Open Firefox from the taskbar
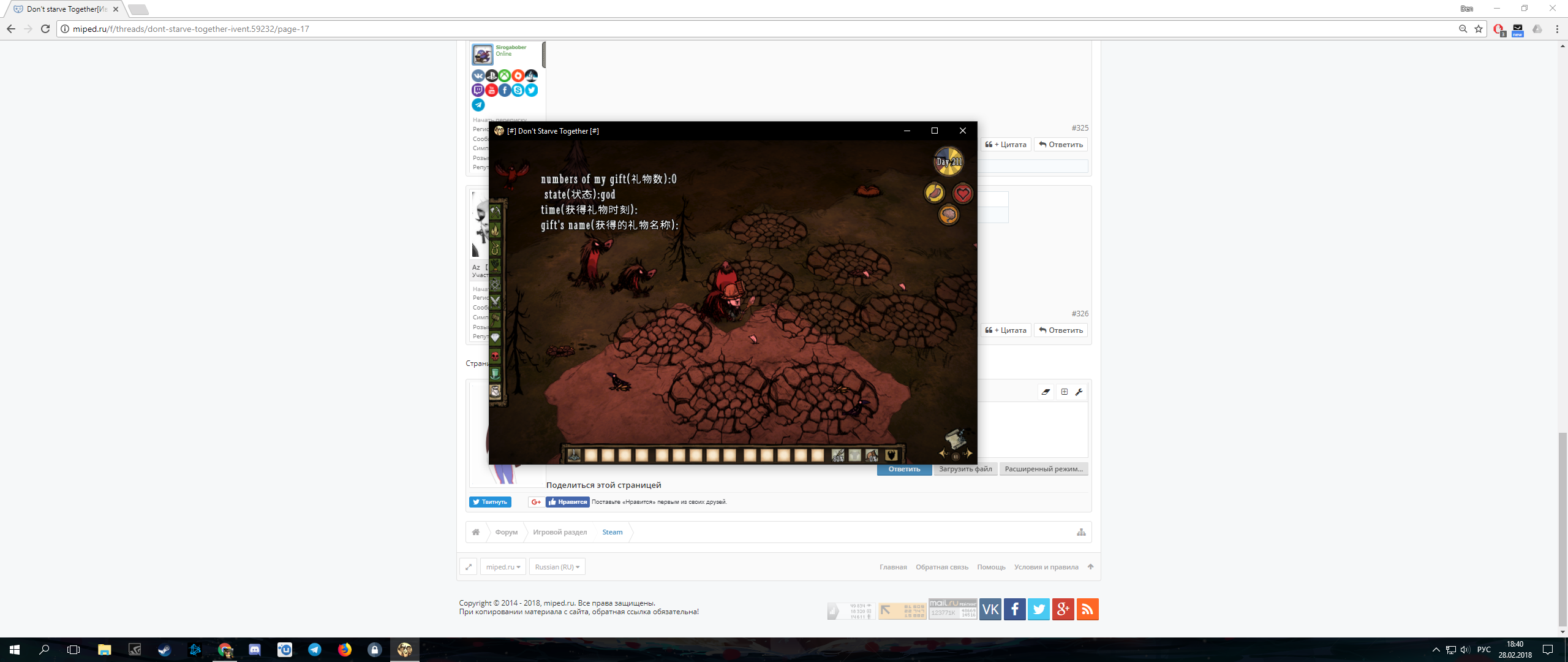This screenshot has height=662, width=1568. point(345,650)
